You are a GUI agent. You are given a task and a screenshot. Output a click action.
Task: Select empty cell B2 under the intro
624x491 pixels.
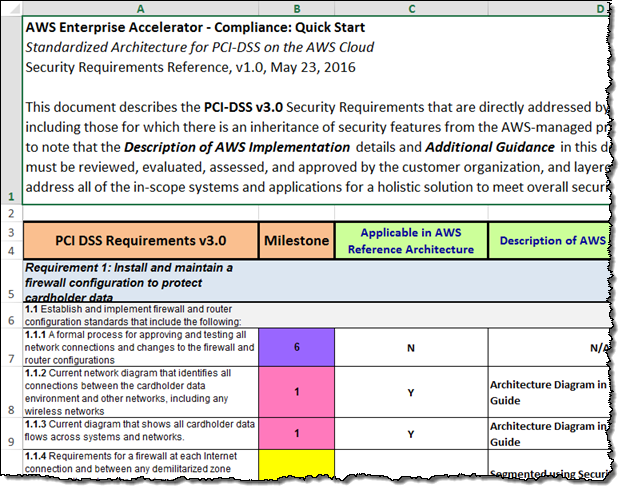click(x=296, y=214)
